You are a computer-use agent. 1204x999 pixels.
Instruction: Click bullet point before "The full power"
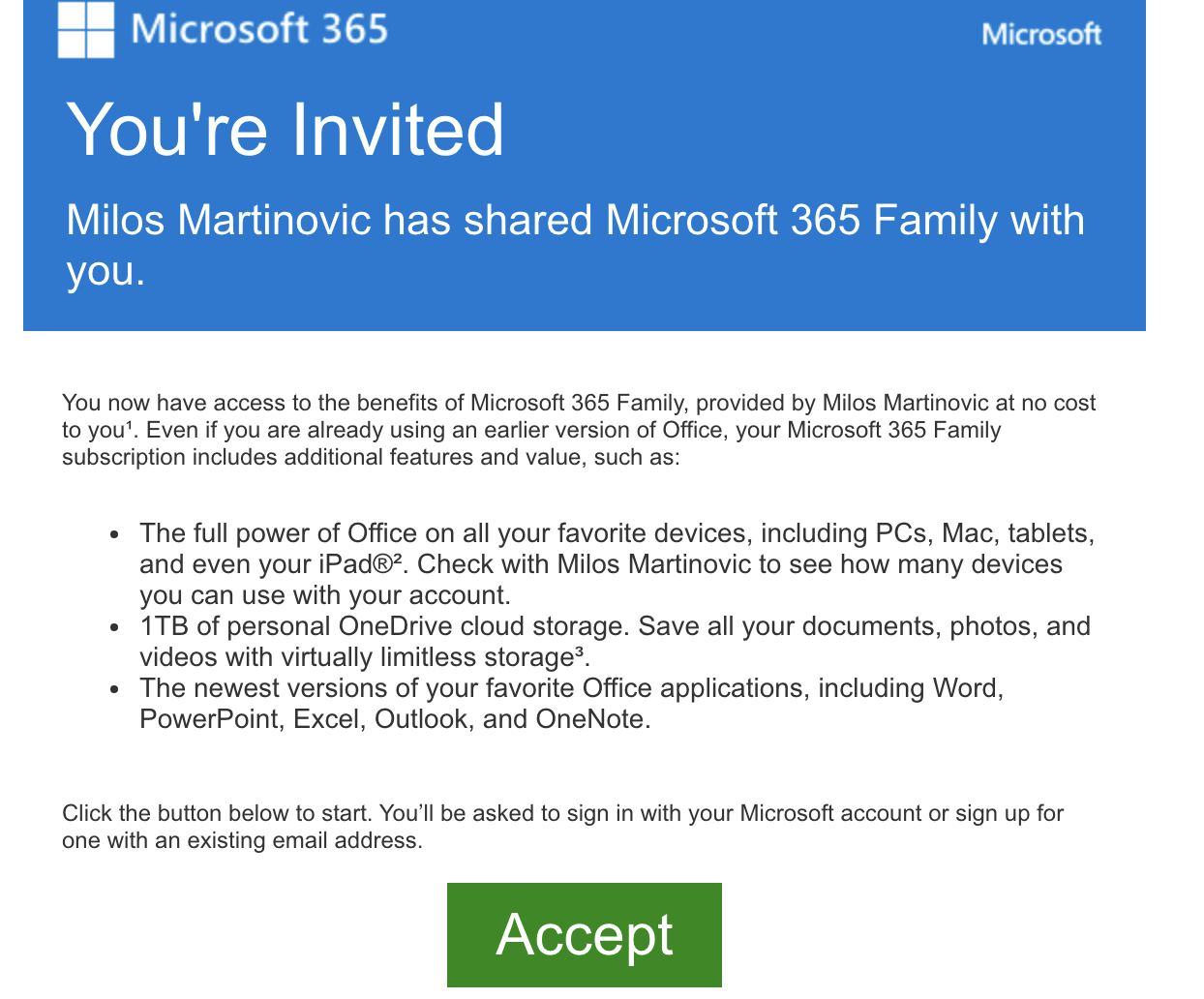tap(115, 534)
